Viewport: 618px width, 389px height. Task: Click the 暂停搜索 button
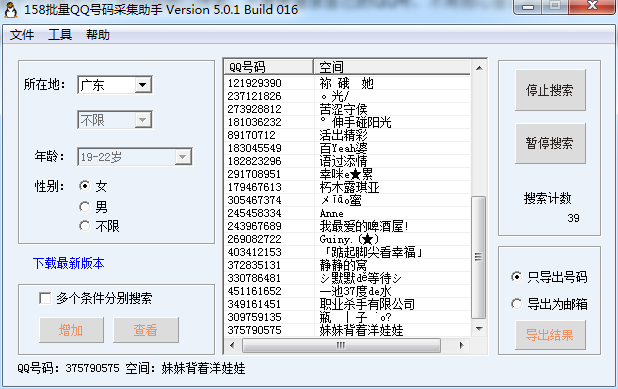550,143
